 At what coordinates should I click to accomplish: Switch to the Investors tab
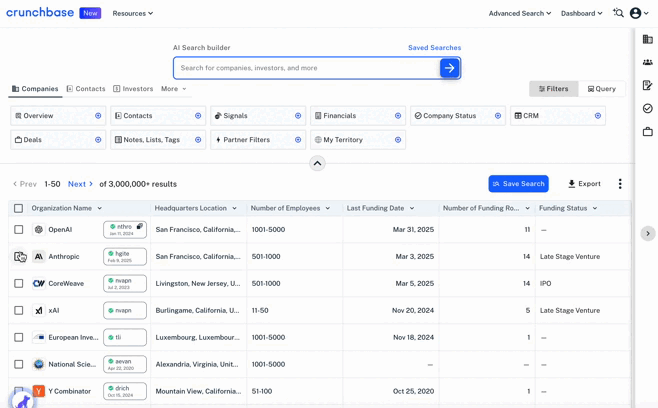(x=133, y=89)
